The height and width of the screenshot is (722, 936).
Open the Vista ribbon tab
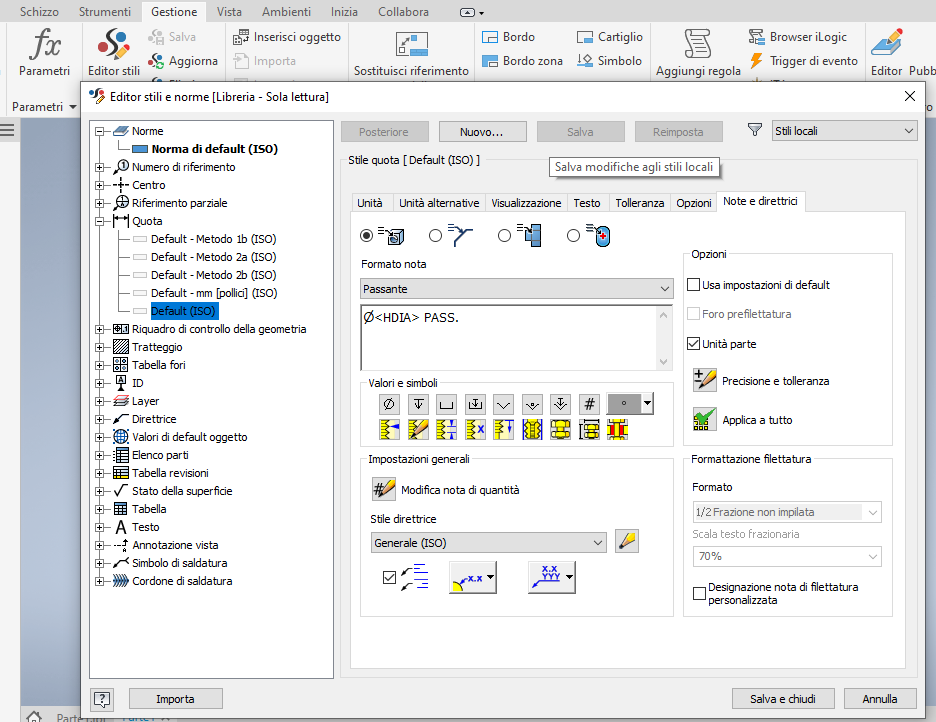(229, 12)
